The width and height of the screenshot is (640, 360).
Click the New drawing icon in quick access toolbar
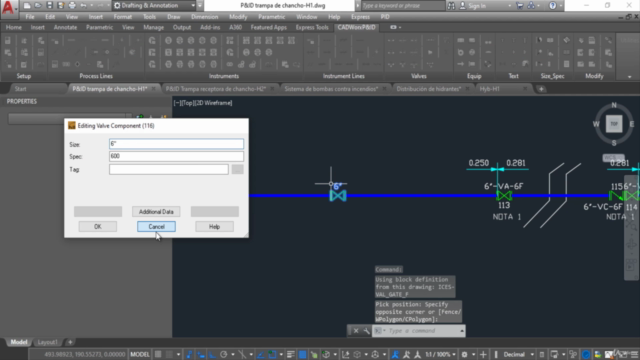[27, 6]
